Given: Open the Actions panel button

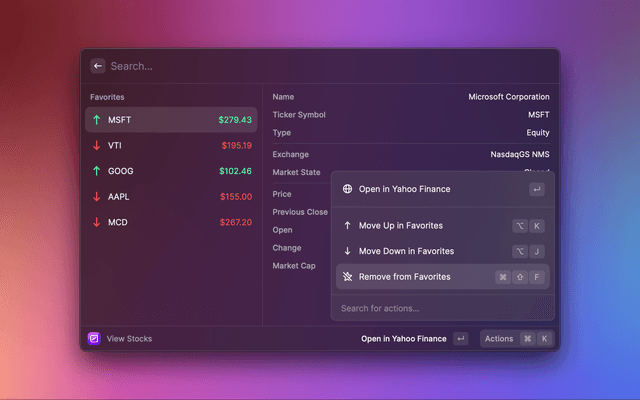Looking at the screenshot, I should [x=517, y=339].
